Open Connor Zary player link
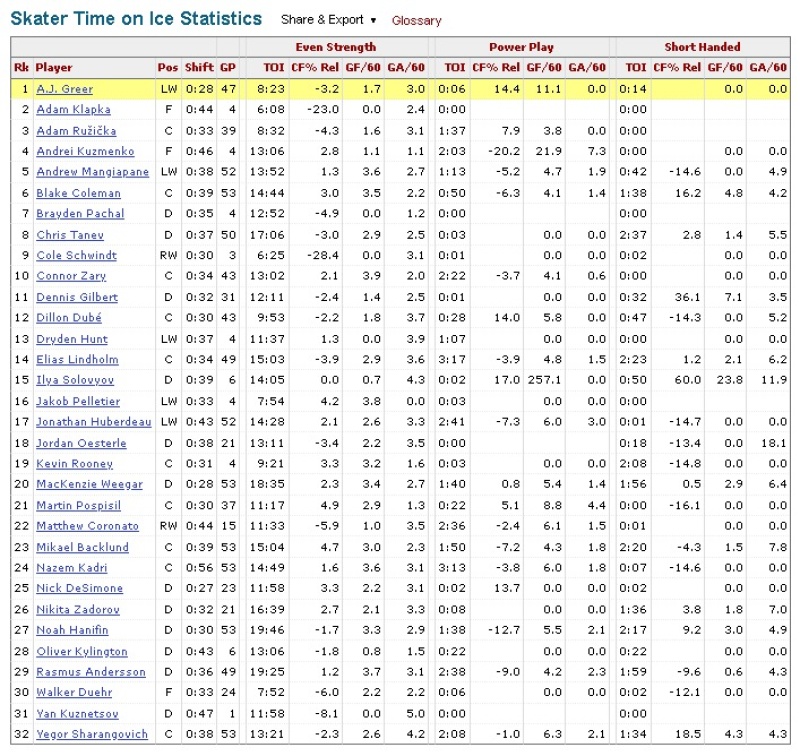The image size is (800, 756). 71,275
